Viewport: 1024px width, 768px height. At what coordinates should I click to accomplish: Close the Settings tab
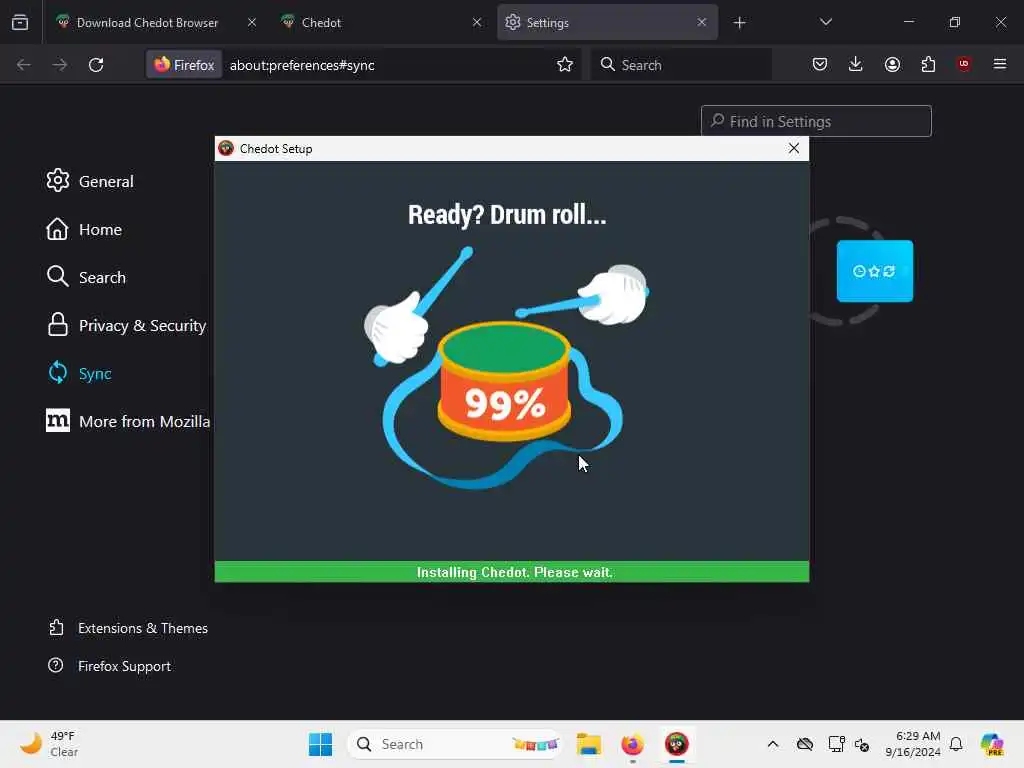(702, 22)
